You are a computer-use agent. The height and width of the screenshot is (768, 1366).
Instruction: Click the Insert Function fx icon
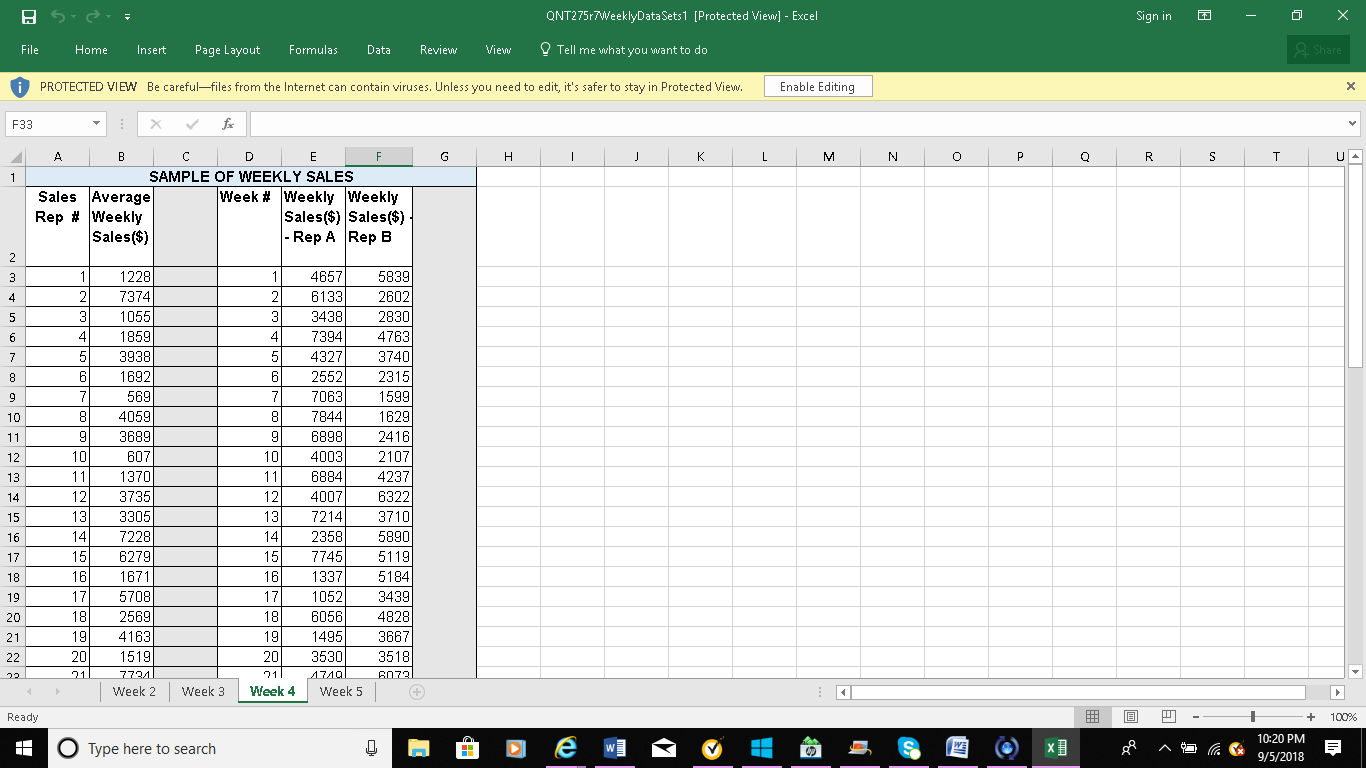pos(228,124)
